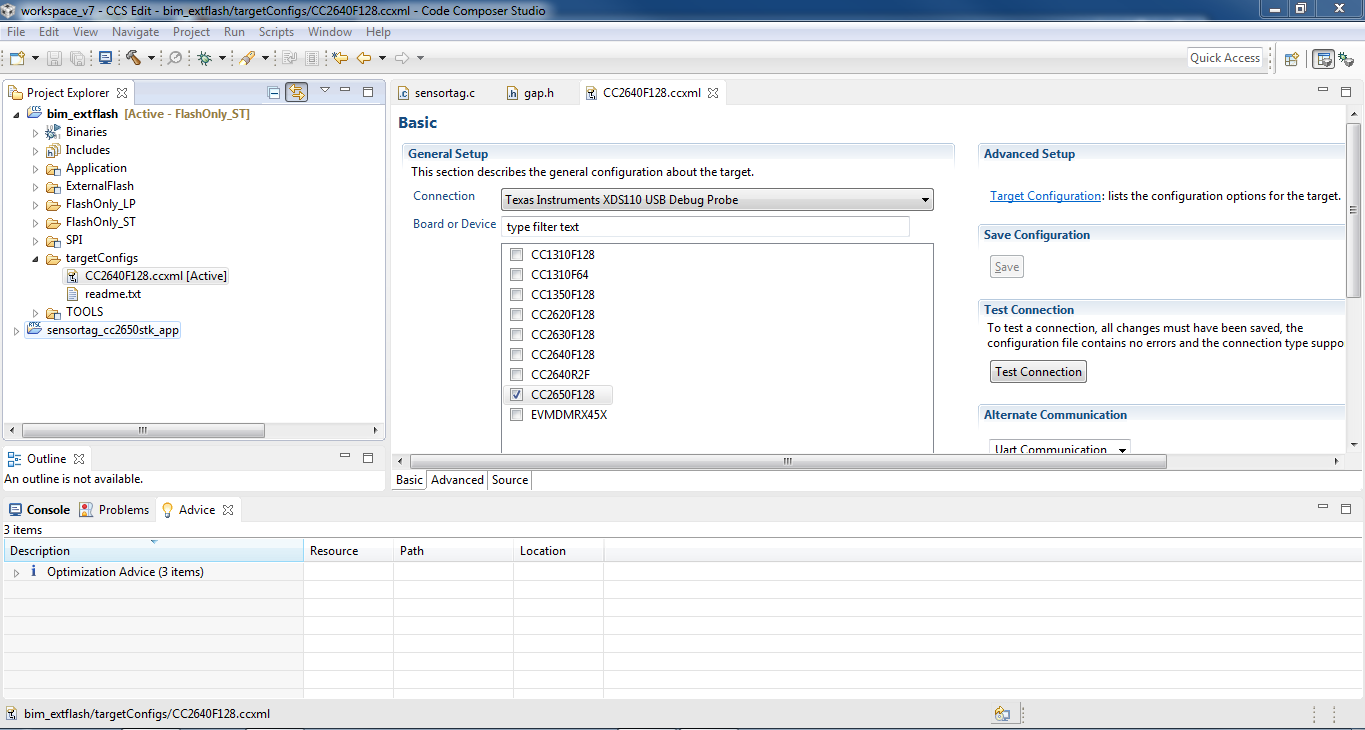Click the Open Perspective icon

(1291, 59)
